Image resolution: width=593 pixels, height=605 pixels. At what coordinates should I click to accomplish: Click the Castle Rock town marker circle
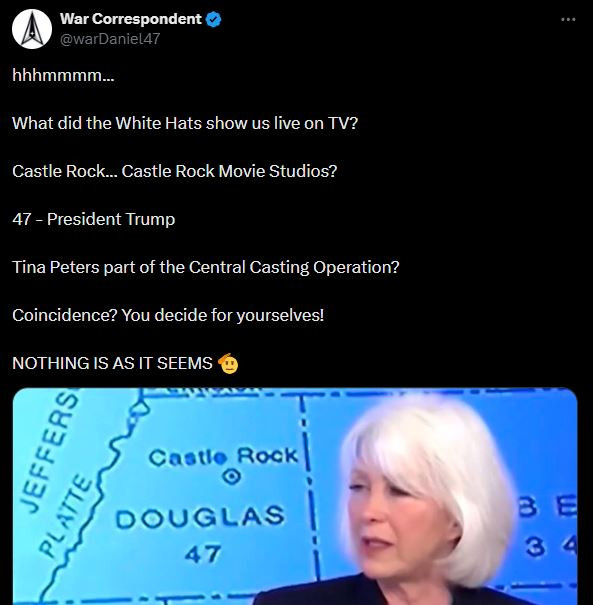pos(231,476)
